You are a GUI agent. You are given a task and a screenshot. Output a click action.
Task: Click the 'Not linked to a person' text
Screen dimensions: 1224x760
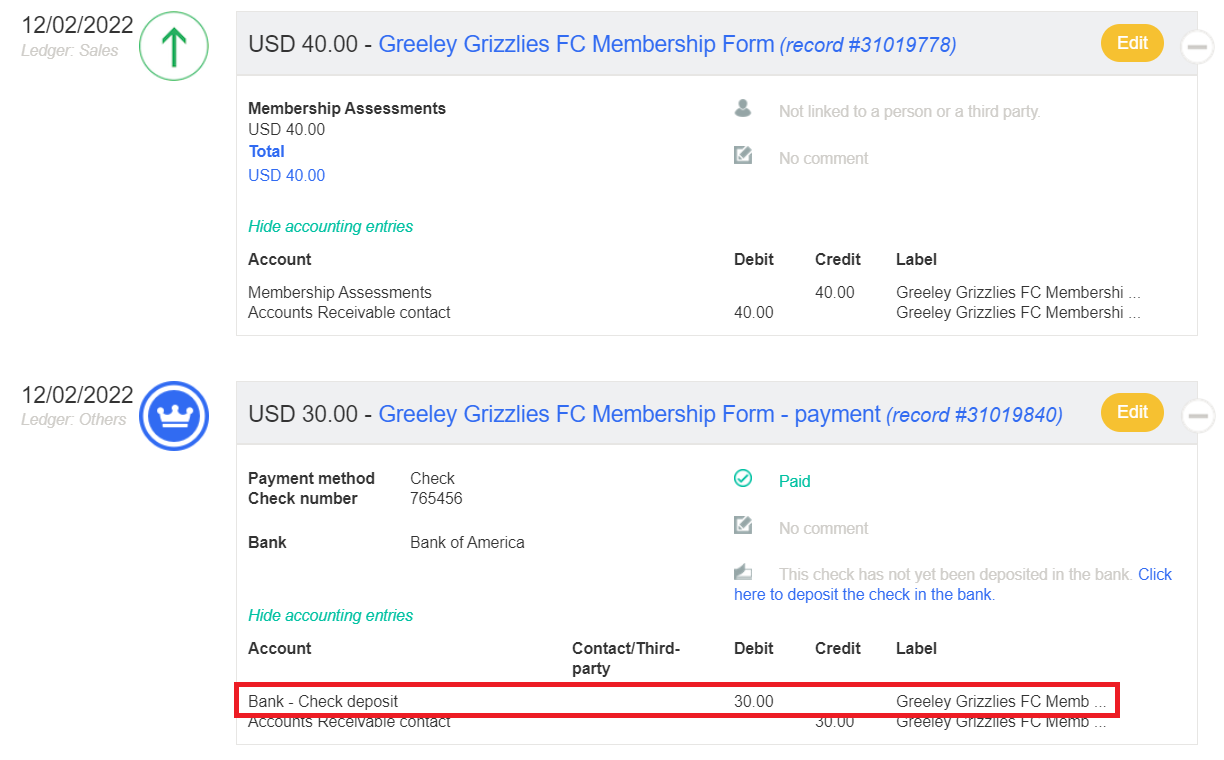[x=909, y=112]
